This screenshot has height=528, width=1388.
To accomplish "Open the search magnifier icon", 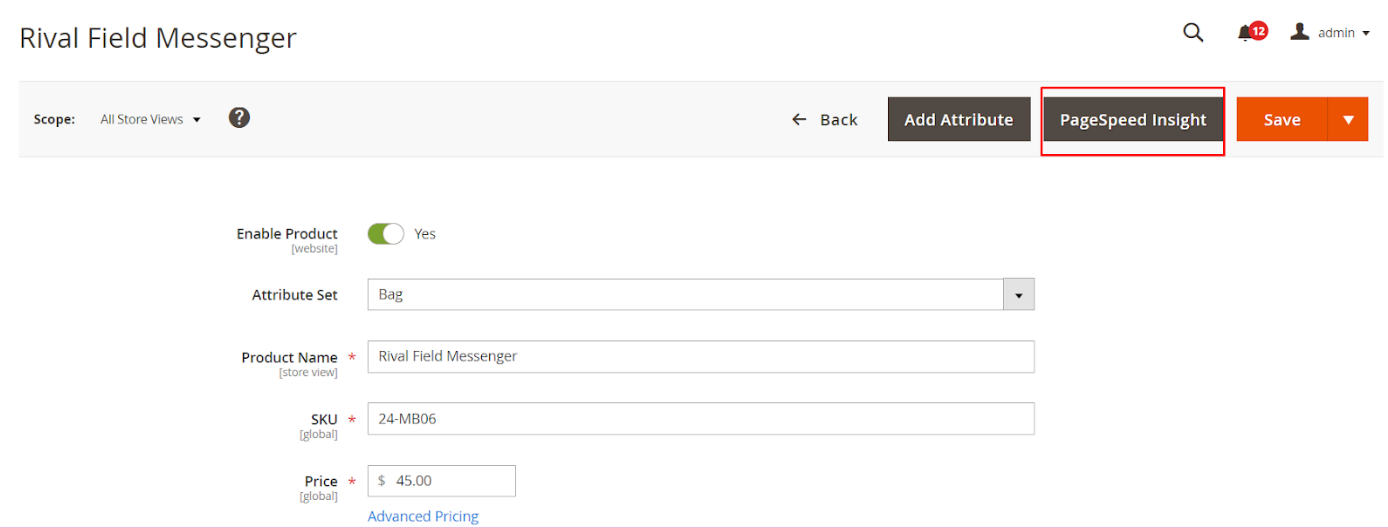I will 1193,33.
